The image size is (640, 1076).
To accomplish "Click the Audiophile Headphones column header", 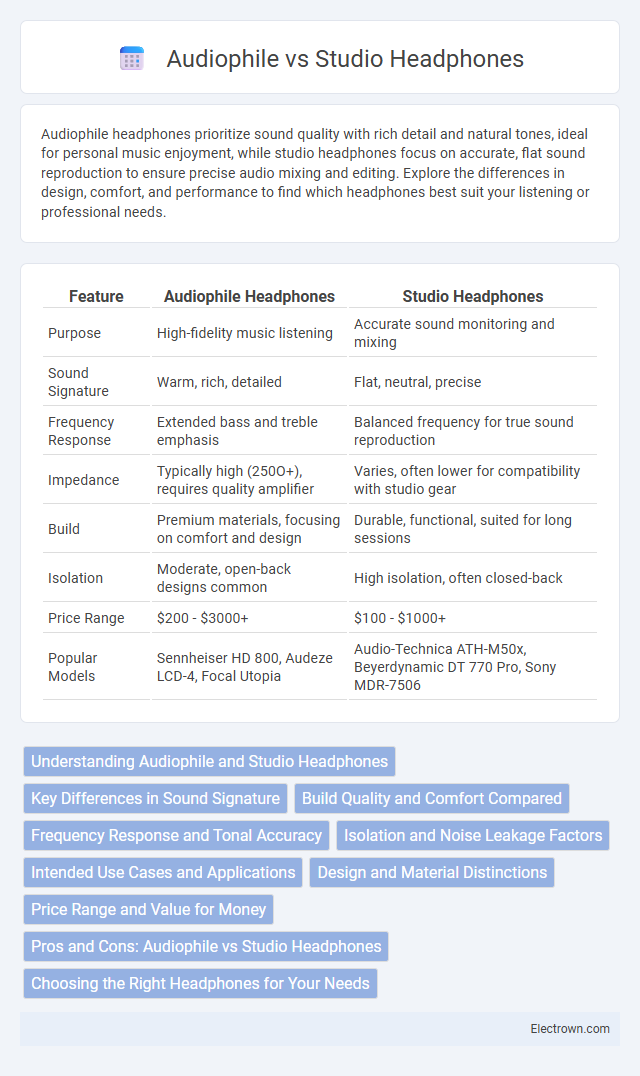I will (x=249, y=296).
